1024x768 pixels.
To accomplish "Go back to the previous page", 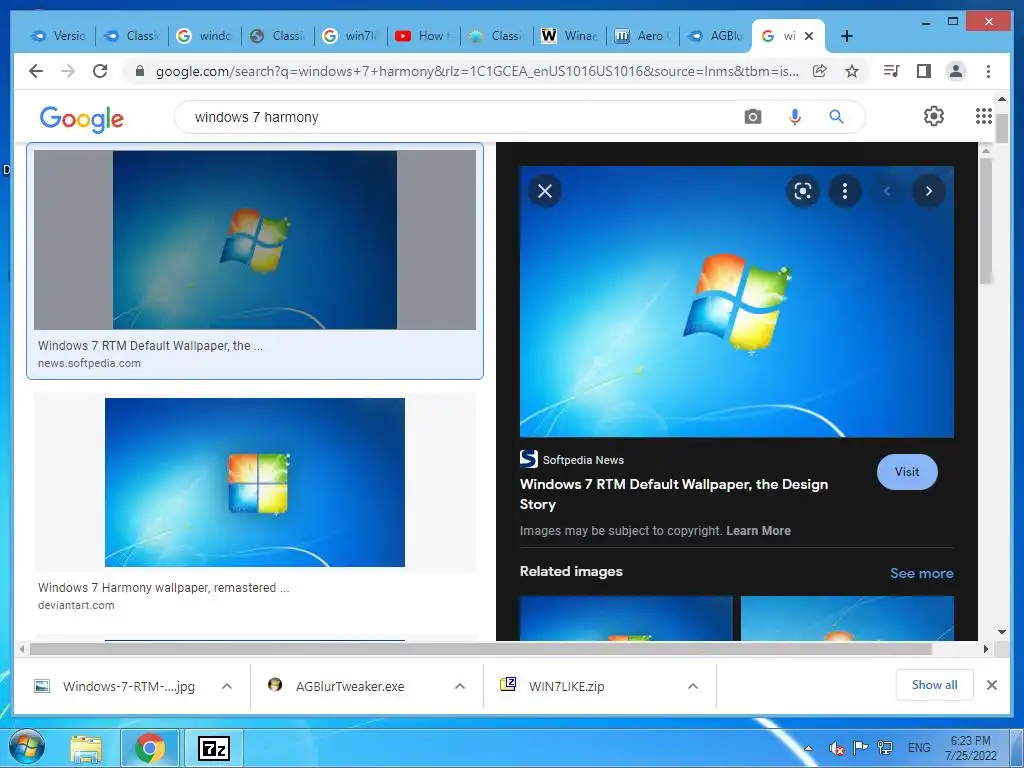I will [x=36, y=71].
